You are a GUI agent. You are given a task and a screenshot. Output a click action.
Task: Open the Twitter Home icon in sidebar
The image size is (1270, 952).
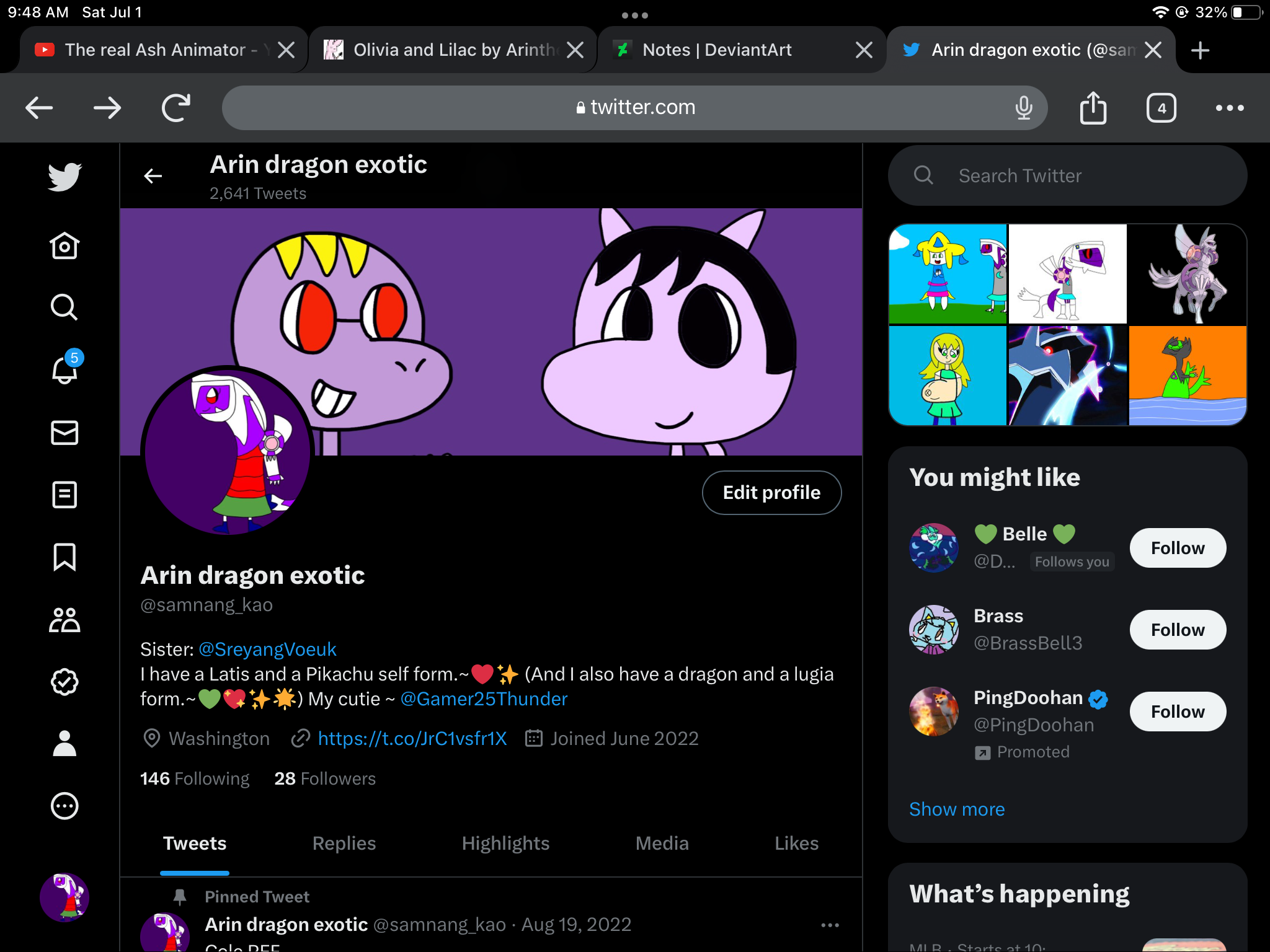64,246
